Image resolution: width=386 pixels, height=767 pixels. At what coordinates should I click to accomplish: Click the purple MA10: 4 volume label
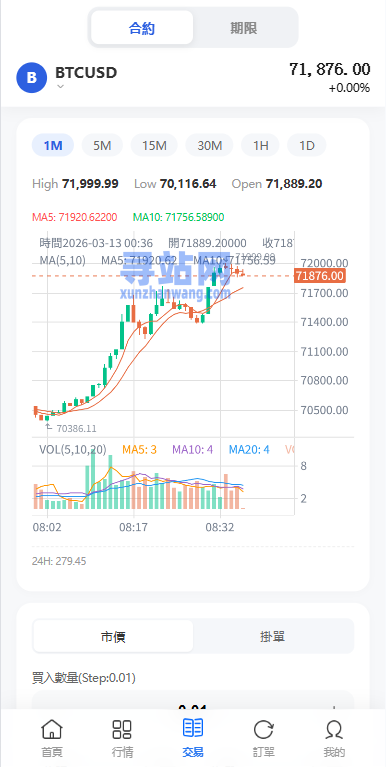pos(193,450)
